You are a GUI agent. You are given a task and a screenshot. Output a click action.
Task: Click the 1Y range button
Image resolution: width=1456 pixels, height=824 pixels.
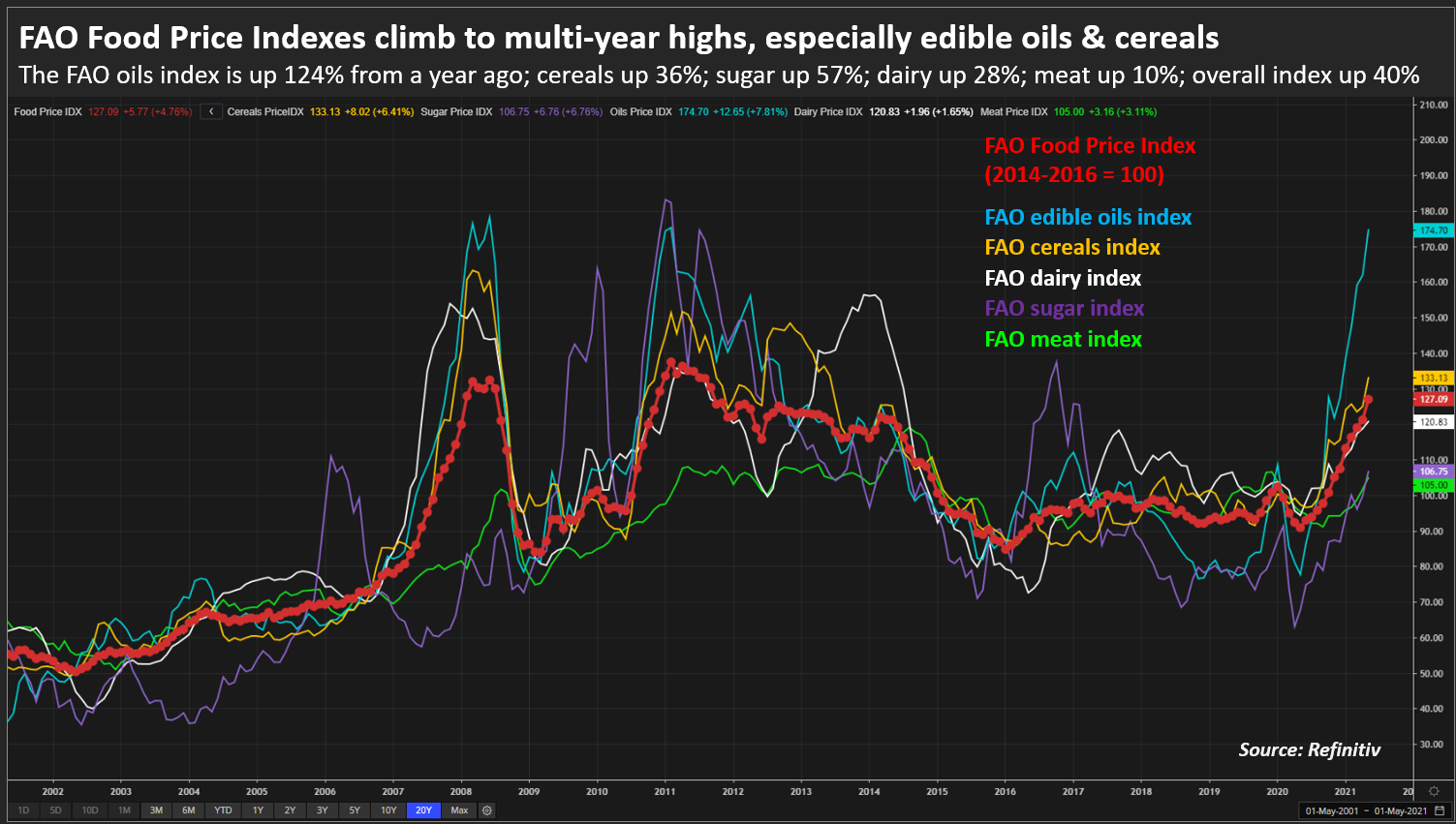click(x=258, y=810)
